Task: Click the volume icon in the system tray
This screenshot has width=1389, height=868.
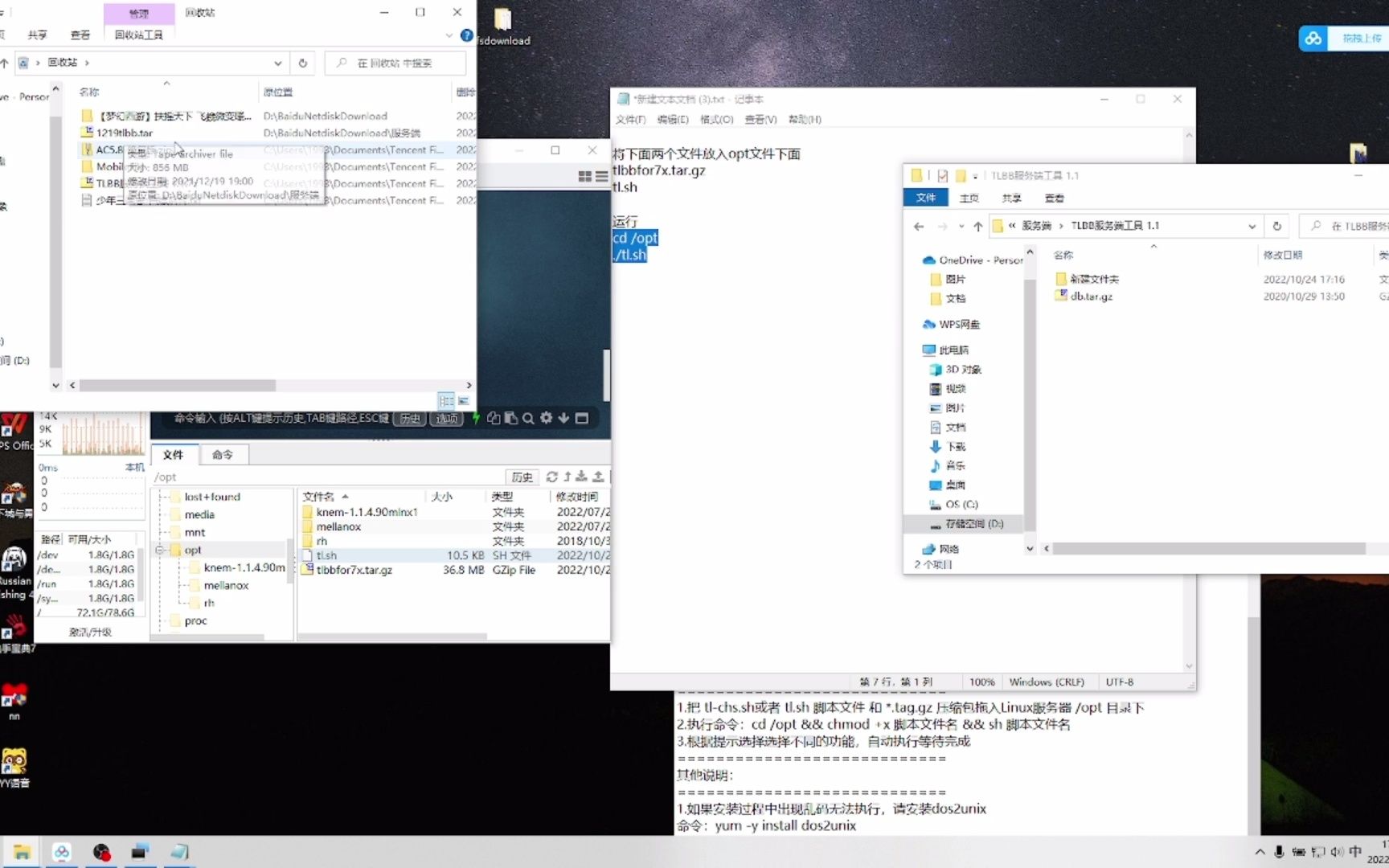Action: coord(1337,852)
